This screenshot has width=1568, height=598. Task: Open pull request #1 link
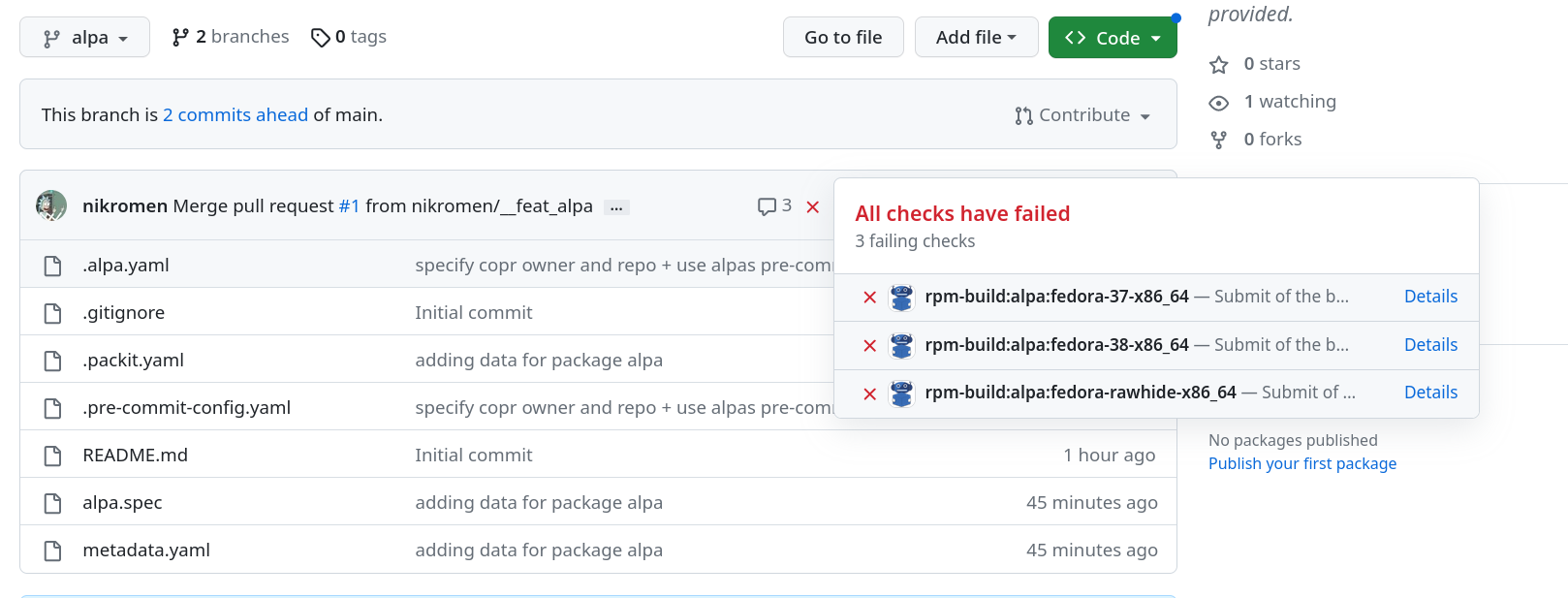(349, 205)
